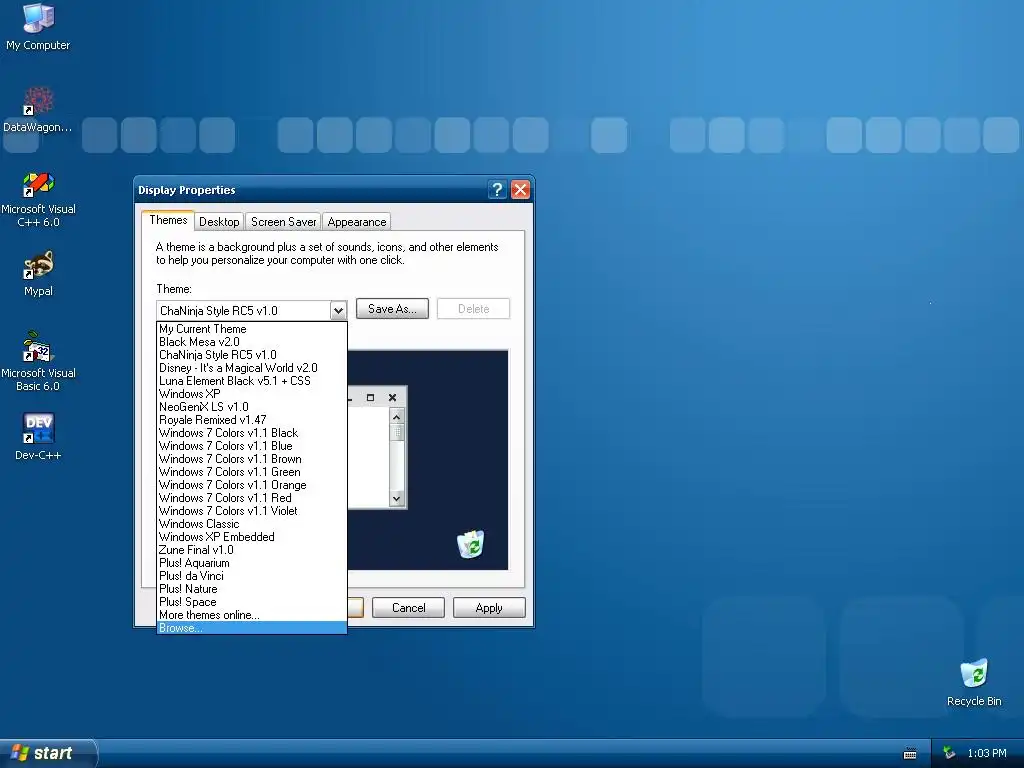Click the preview window's close X glyph
Image resolution: width=1024 pixels, height=768 pixels.
coord(392,397)
